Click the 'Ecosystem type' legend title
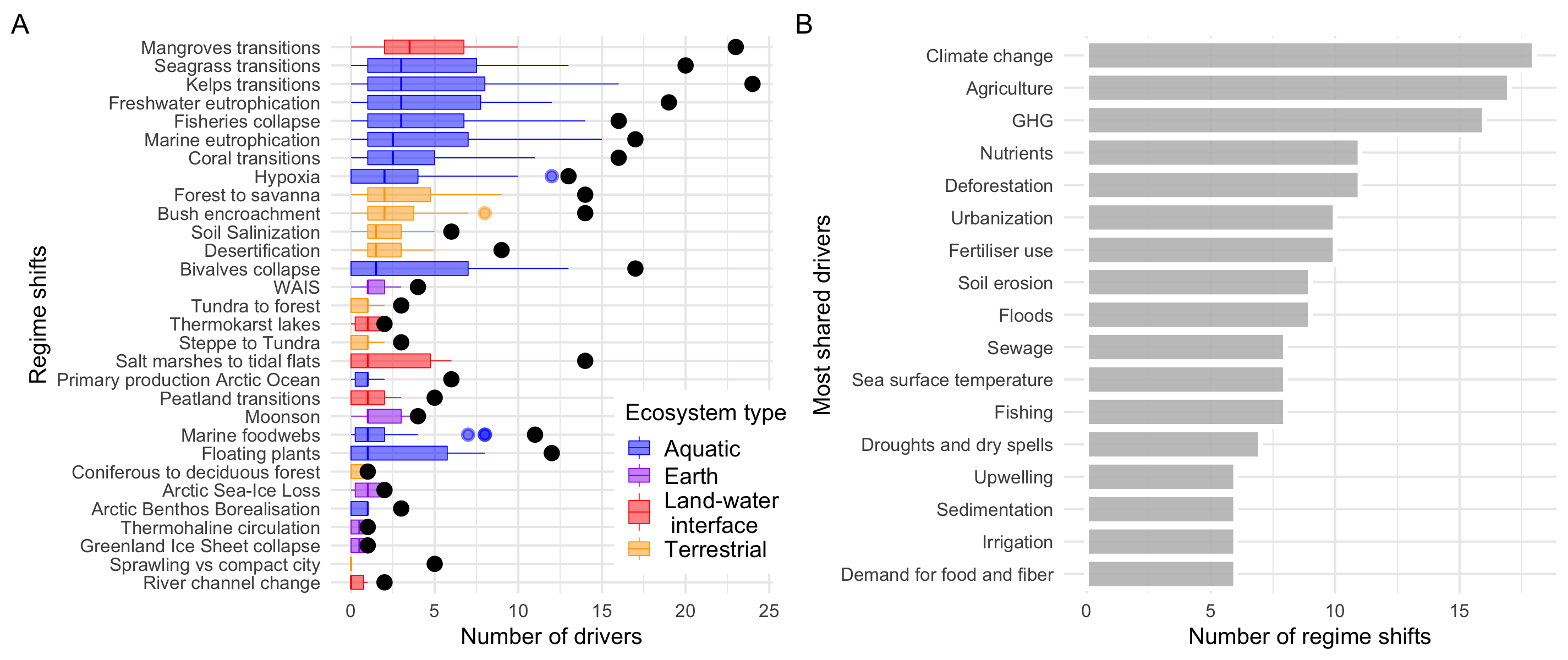Screen dimensions: 1568x660 point(705,413)
